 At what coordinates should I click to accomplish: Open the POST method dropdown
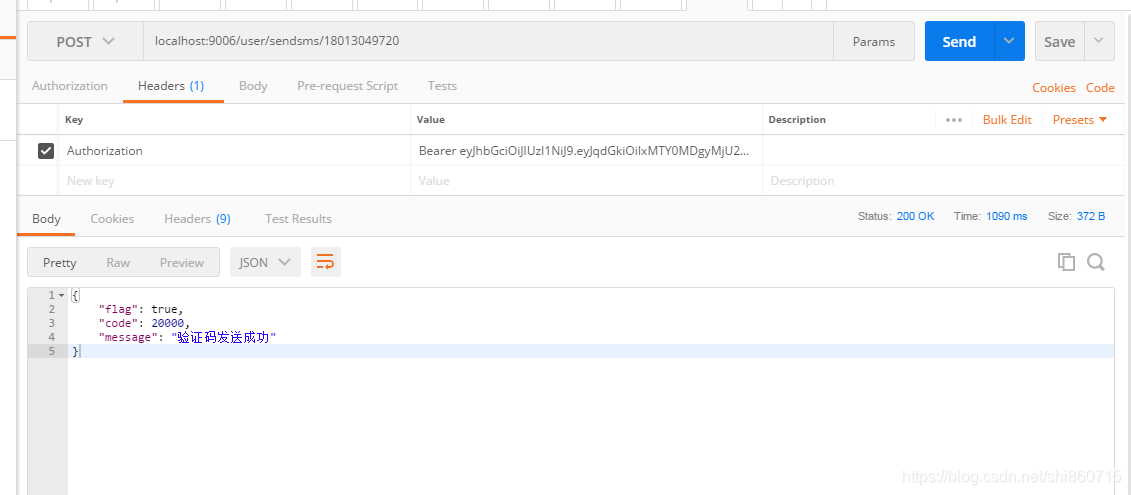[85, 42]
